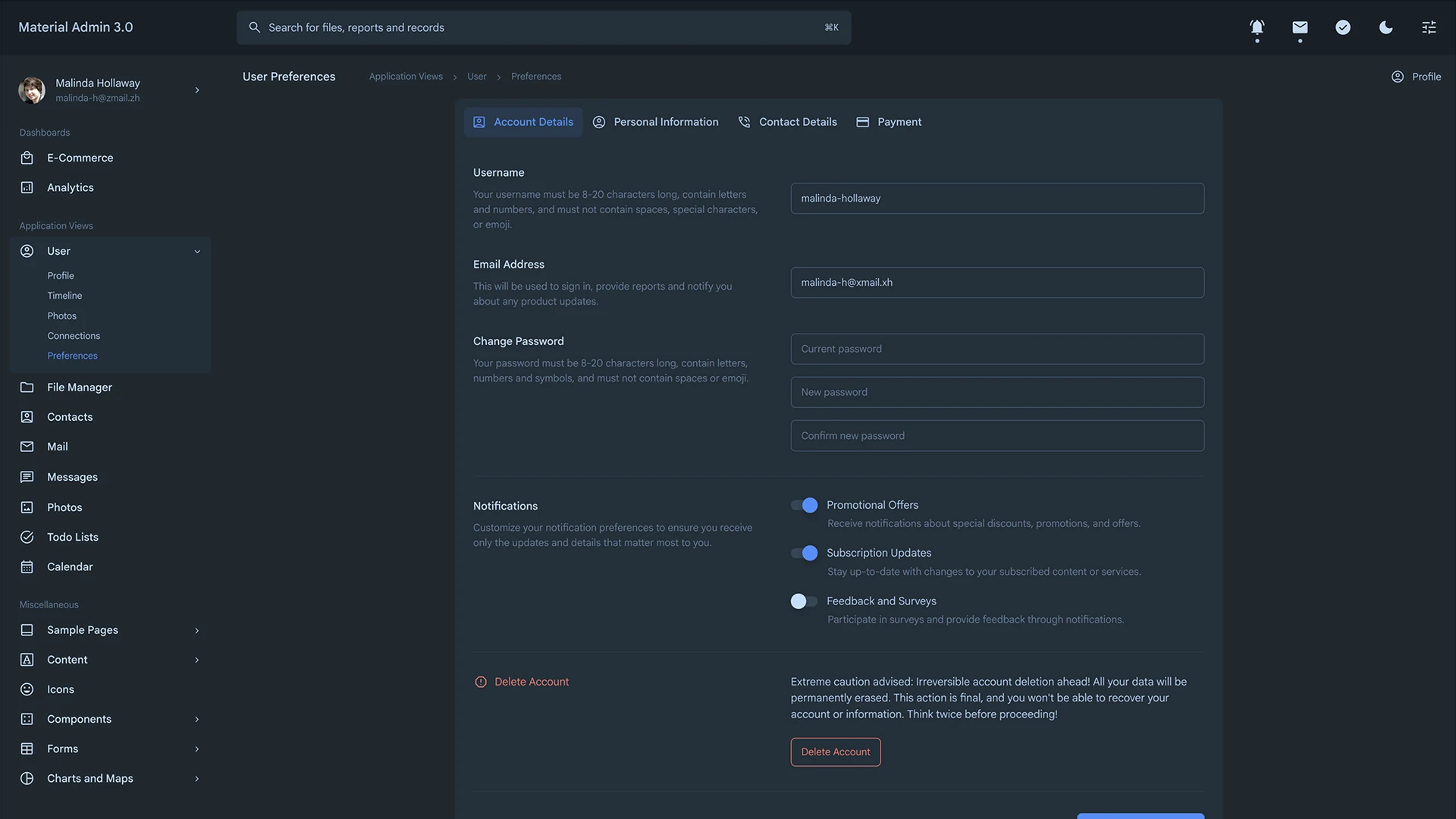Screen dimensions: 1456x819
Task: Switch theme with the moon icon
Action: point(1385,27)
